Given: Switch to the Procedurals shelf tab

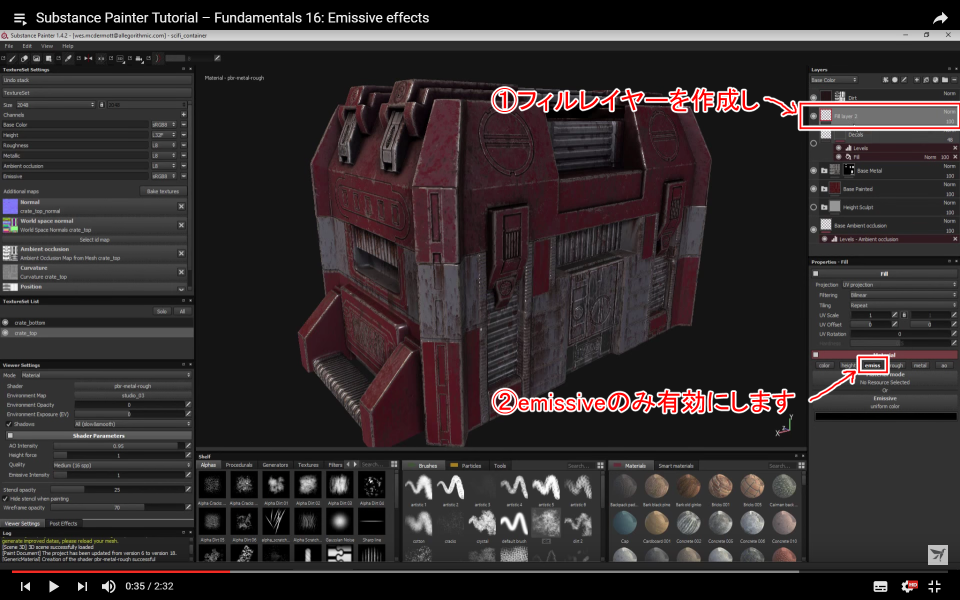Looking at the screenshot, I should [x=239, y=465].
